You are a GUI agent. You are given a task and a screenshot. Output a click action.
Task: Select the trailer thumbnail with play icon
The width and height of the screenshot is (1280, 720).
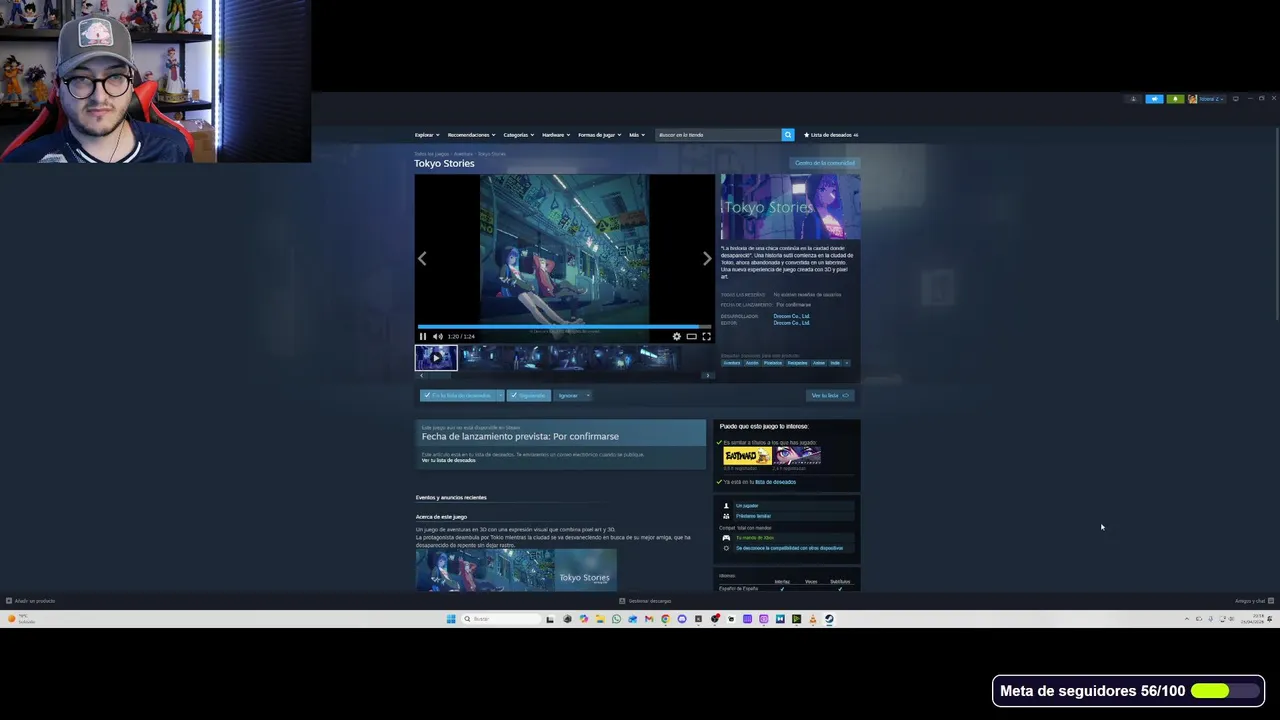pos(436,357)
